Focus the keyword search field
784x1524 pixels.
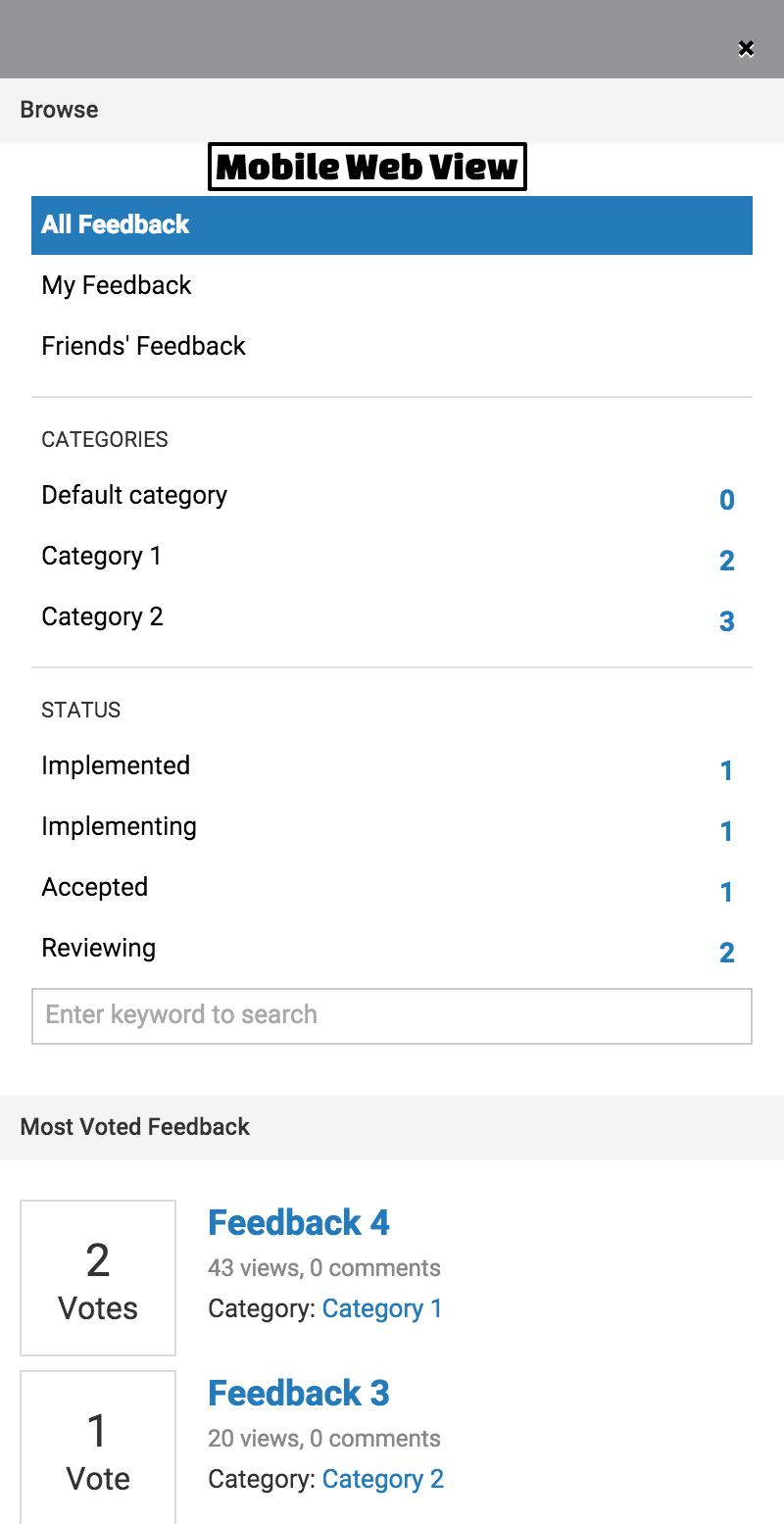(x=392, y=1015)
